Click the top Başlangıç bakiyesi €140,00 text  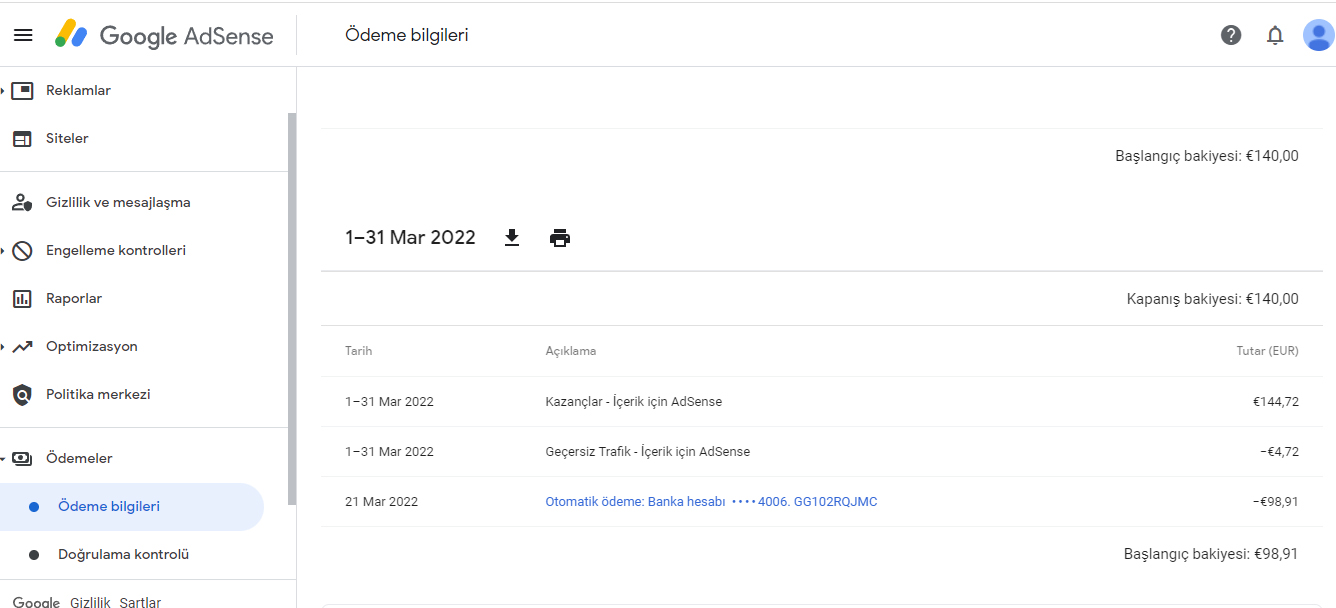[x=1207, y=156]
